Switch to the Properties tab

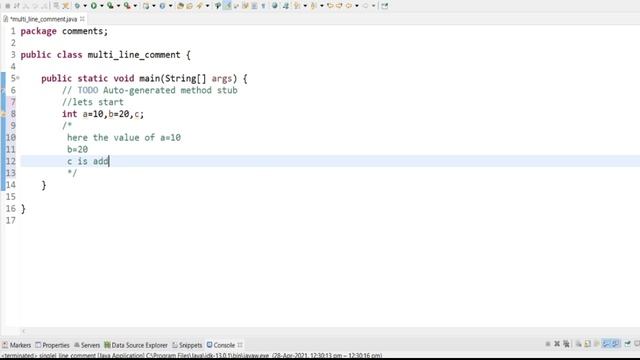click(52, 345)
